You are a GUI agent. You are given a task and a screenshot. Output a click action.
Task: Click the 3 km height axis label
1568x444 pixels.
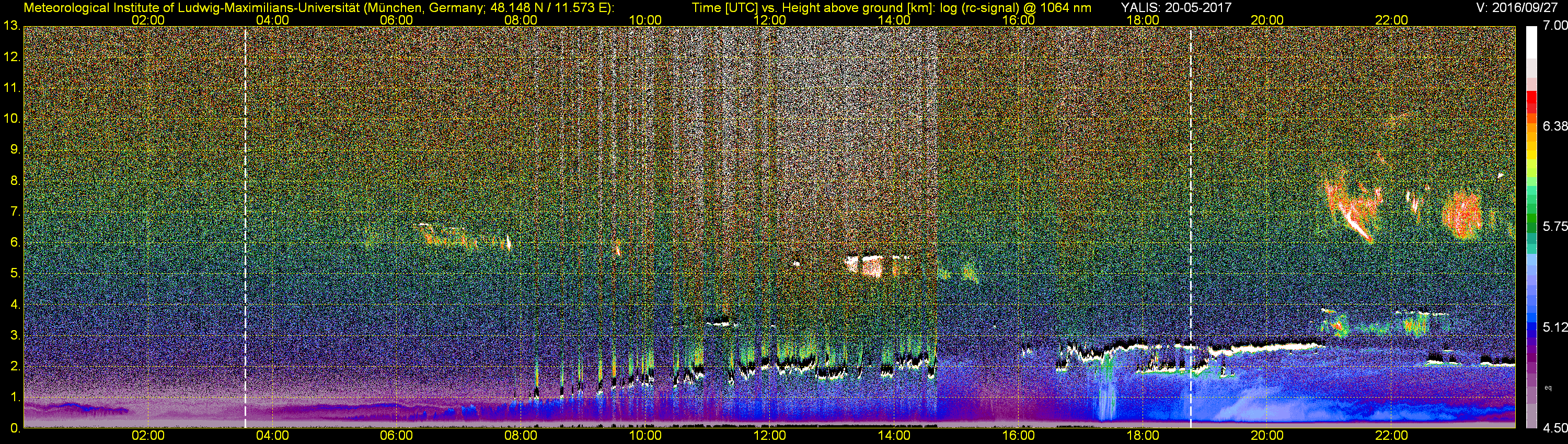pos(15,335)
